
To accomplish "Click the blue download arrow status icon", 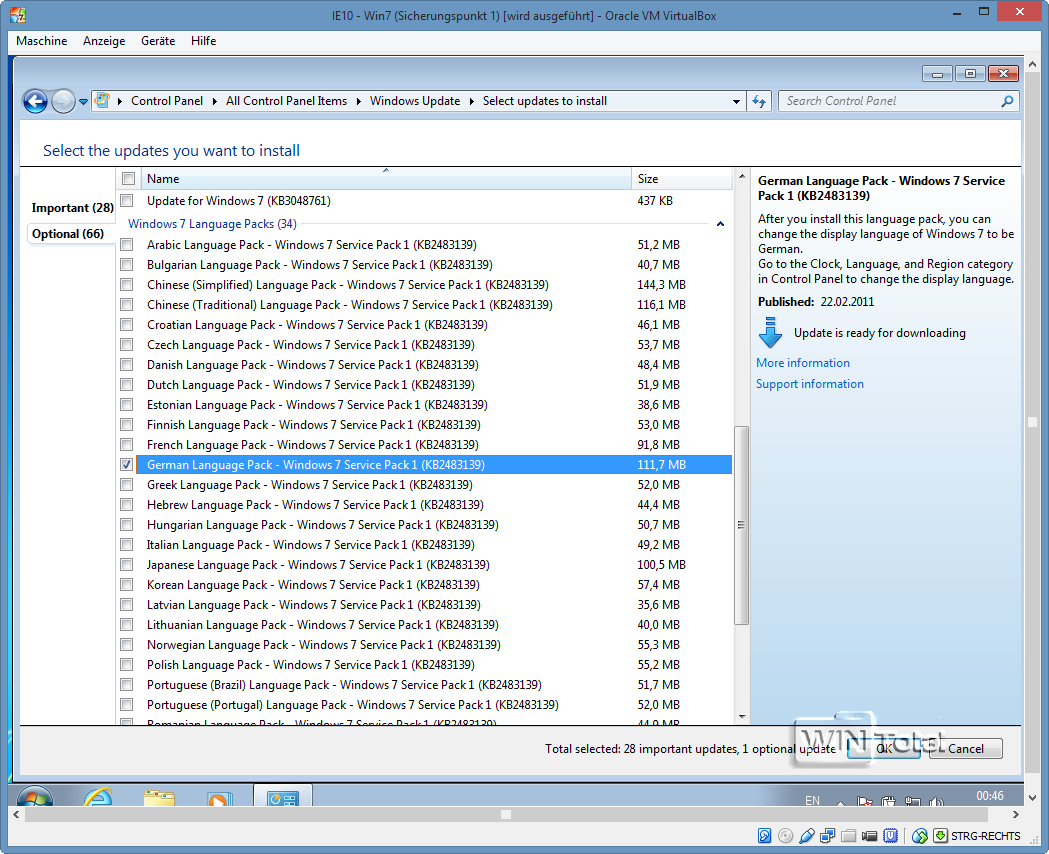I will pos(771,332).
